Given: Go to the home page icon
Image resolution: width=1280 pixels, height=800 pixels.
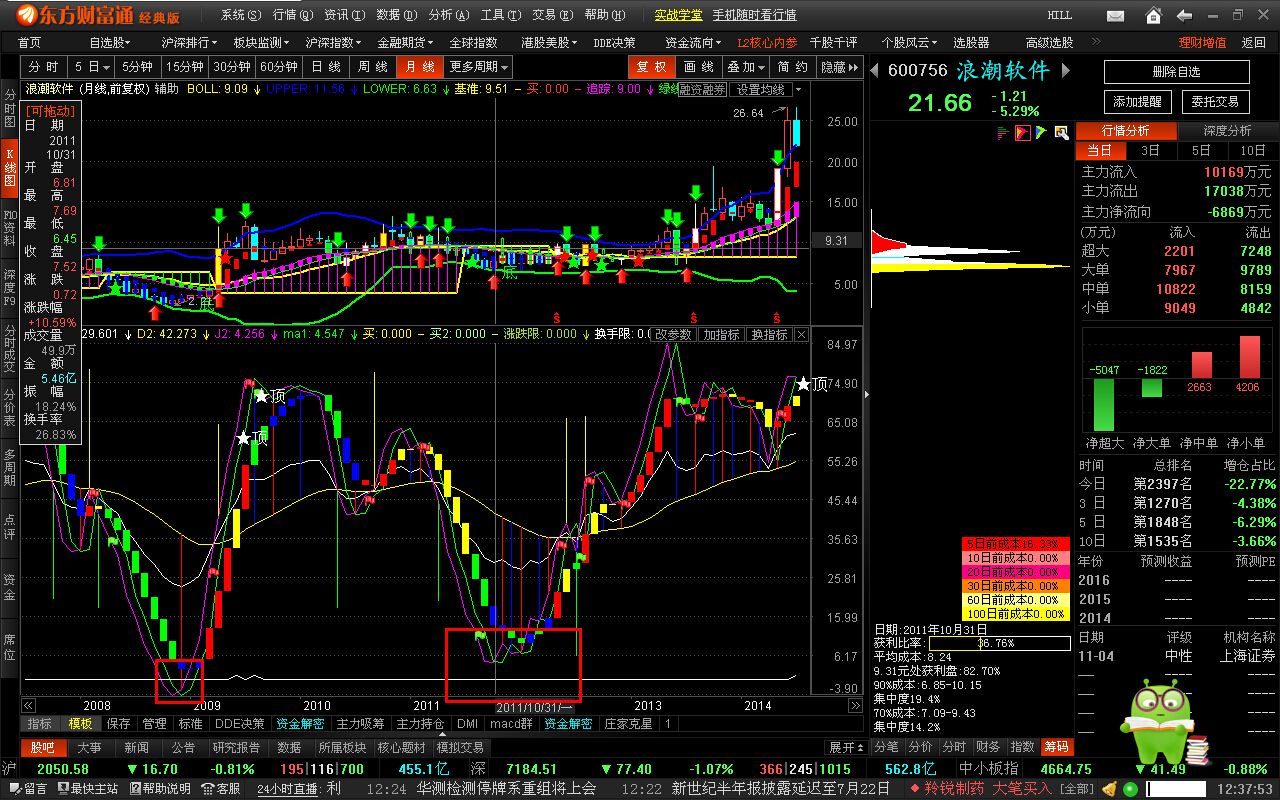Looking at the screenshot, I should click(x=1154, y=15).
